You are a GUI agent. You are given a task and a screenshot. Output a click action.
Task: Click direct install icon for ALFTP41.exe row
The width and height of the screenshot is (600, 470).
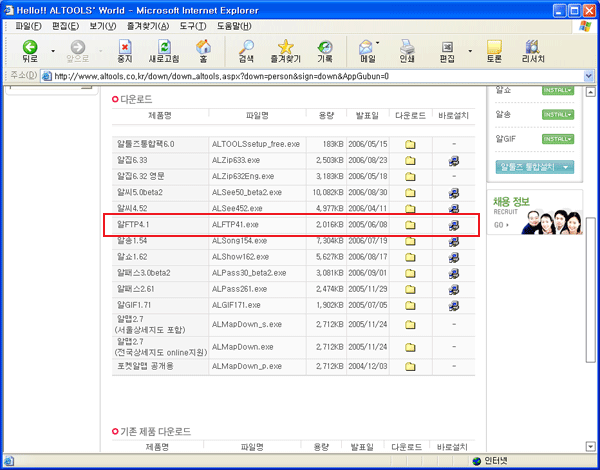(x=454, y=225)
